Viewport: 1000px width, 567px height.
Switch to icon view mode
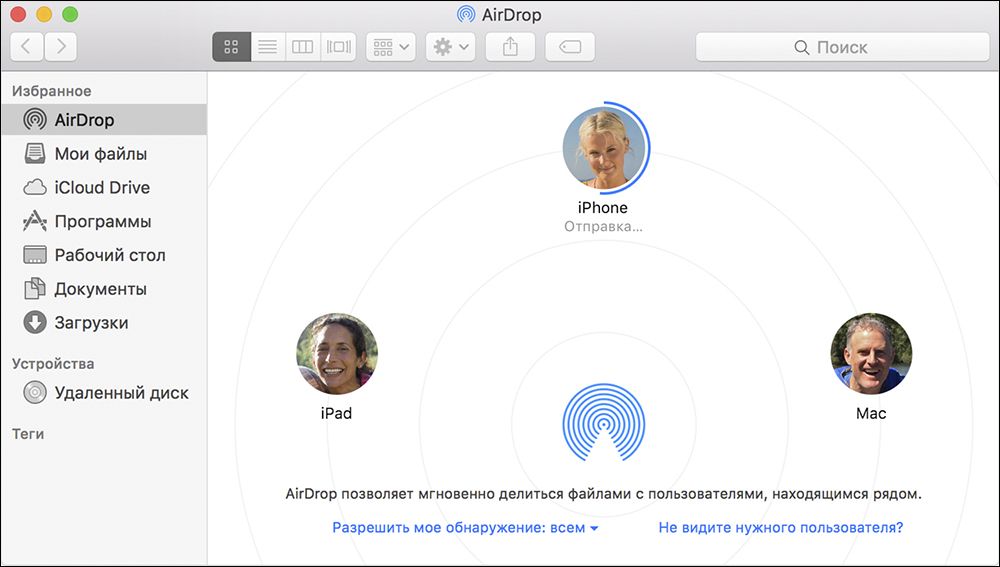(231, 47)
